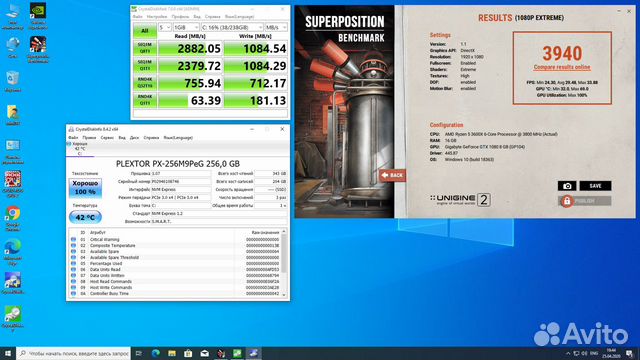Click the SAVE button in Superposition

pos(595,186)
